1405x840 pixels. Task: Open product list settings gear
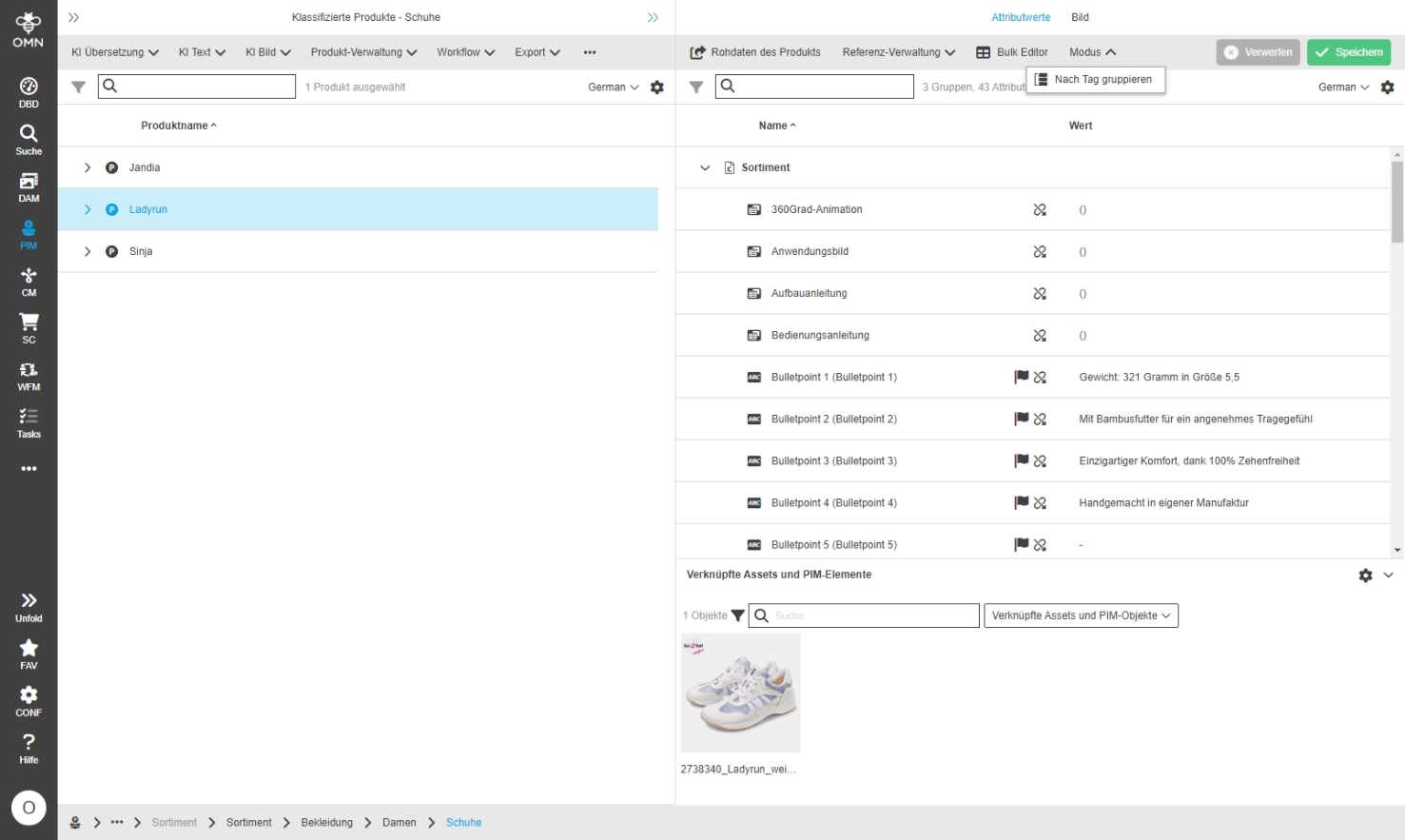[x=657, y=88]
